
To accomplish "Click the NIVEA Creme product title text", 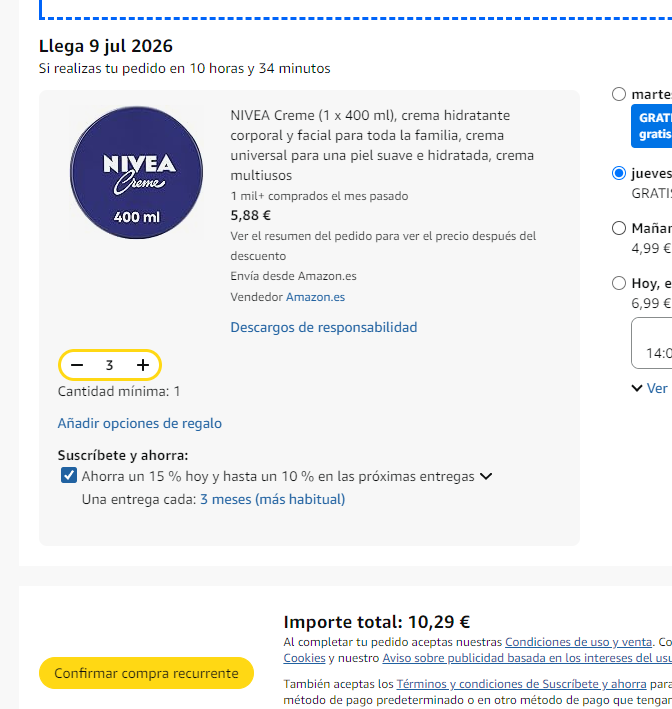I will tap(382, 145).
